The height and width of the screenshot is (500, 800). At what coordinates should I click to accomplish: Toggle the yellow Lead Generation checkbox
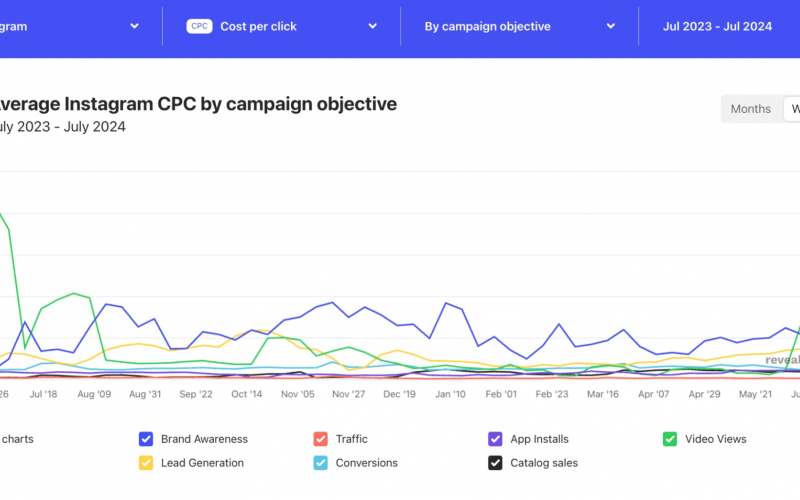click(146, 463)
